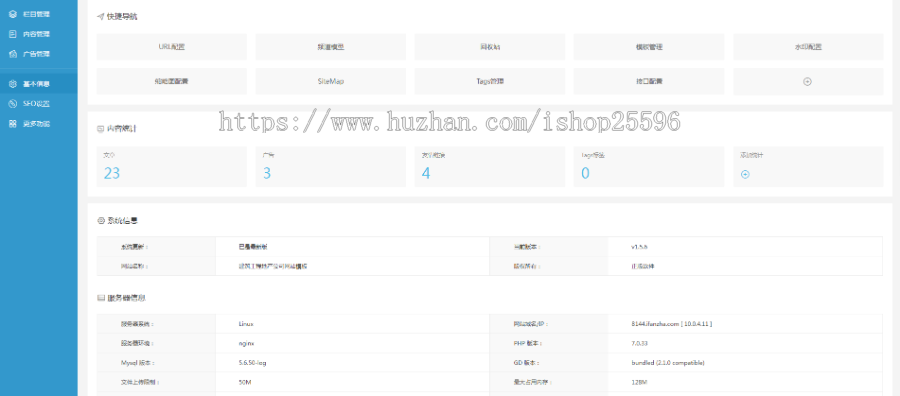Open the URL配置 quick nav tile
Image resolution: width=900 pixels, height=396 pixels.
172,47
